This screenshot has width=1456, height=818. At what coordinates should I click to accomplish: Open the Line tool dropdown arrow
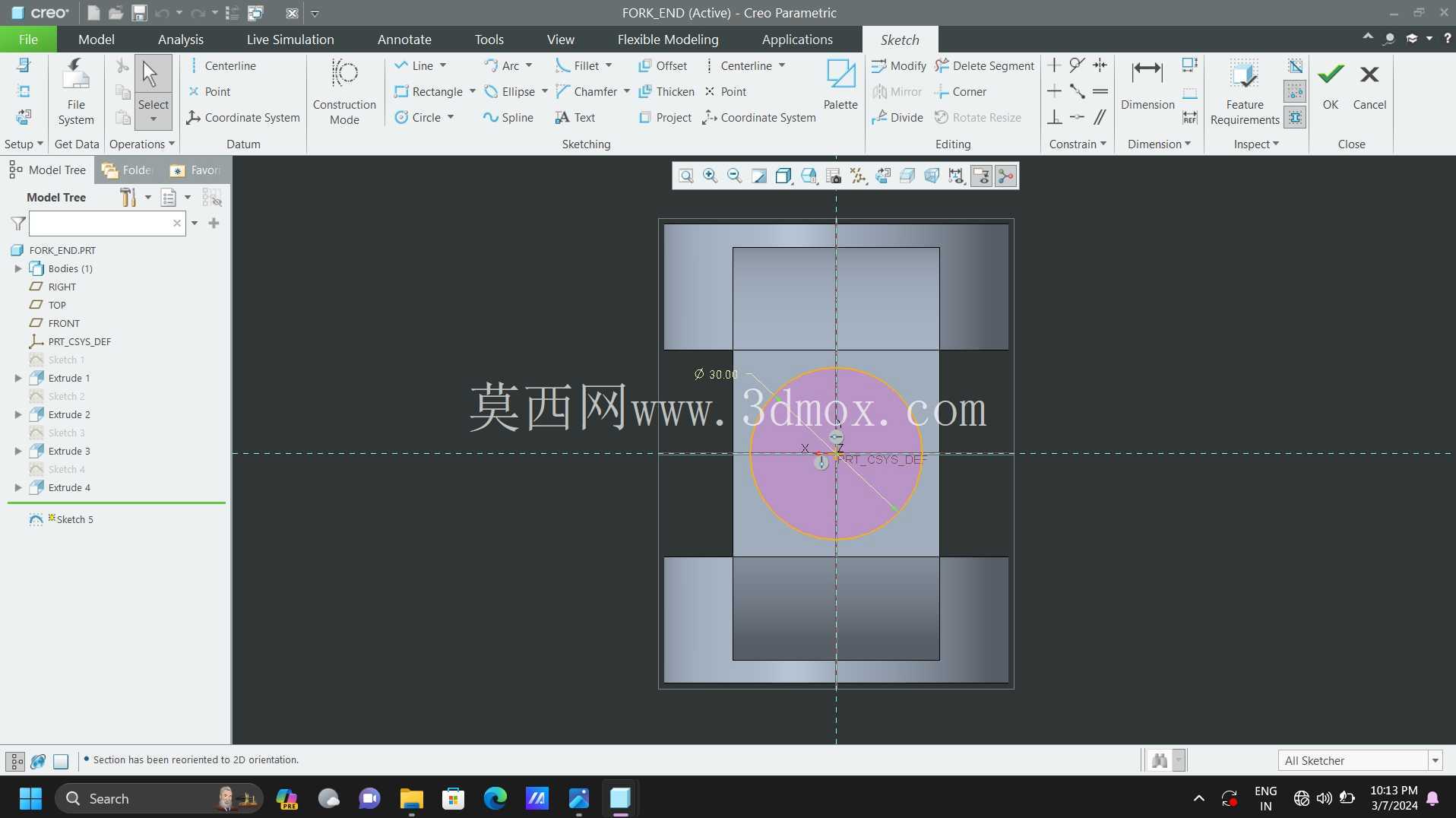tap(443, 66)
